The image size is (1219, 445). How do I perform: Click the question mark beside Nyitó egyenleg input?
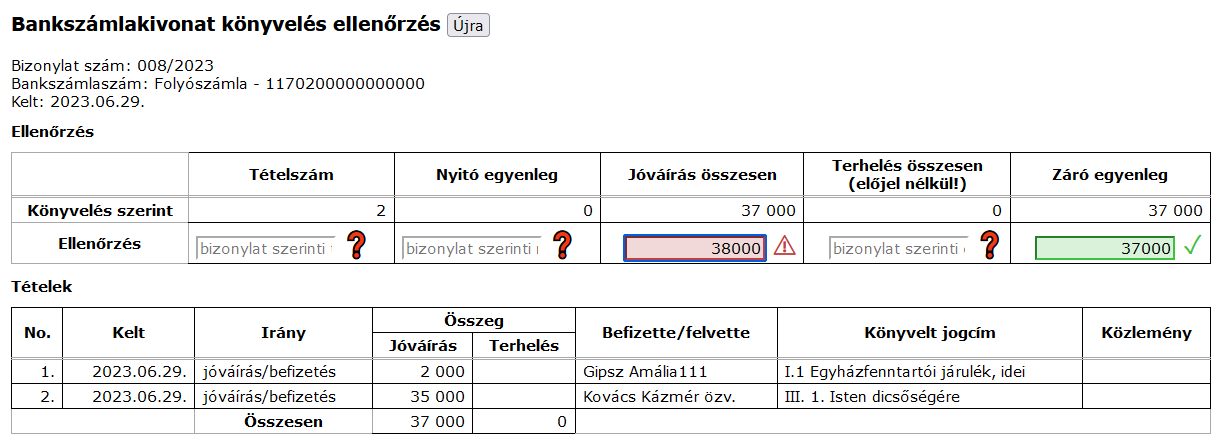coord(563,245)
